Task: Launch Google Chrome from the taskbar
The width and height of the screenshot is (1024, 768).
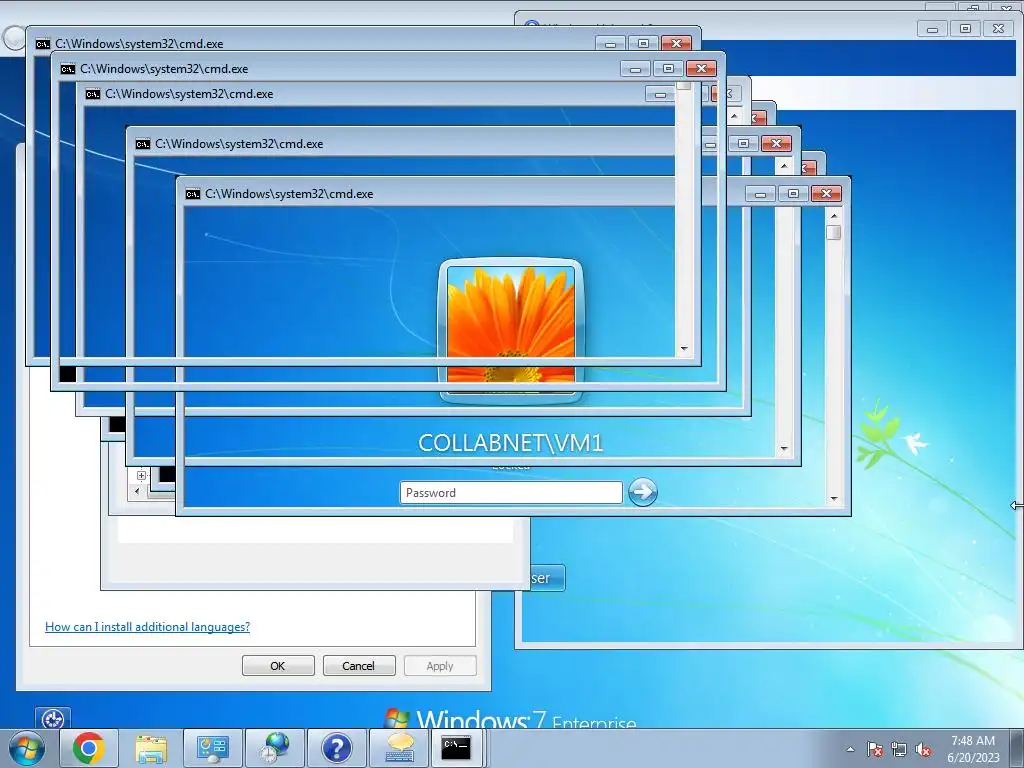Action: click(89, 748)
